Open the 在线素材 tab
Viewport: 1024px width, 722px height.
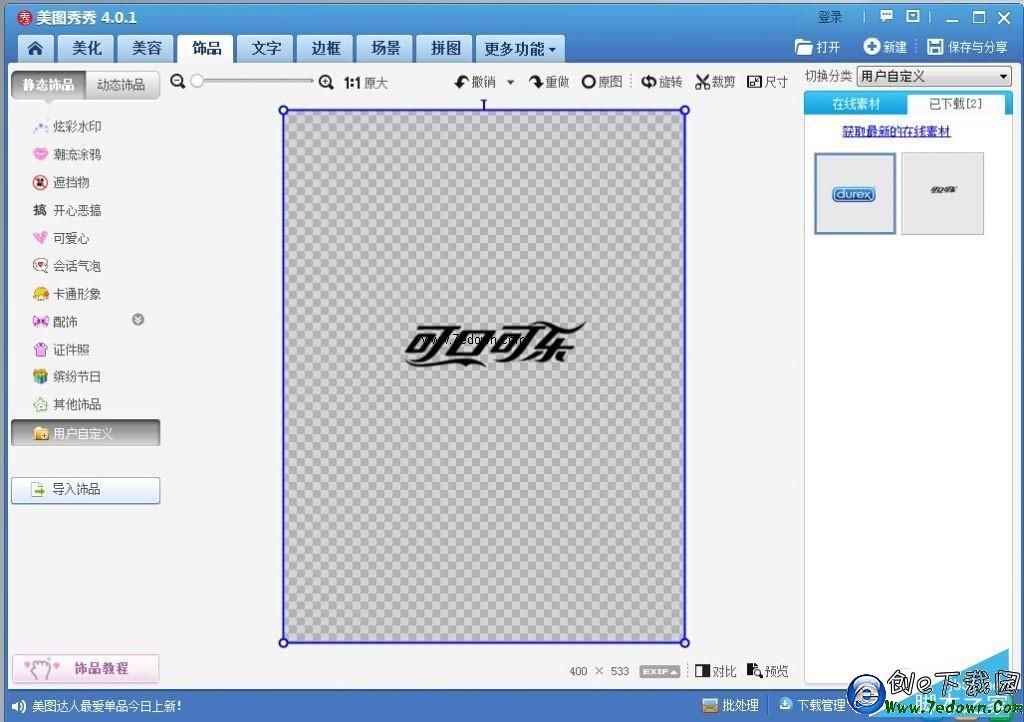856,104
